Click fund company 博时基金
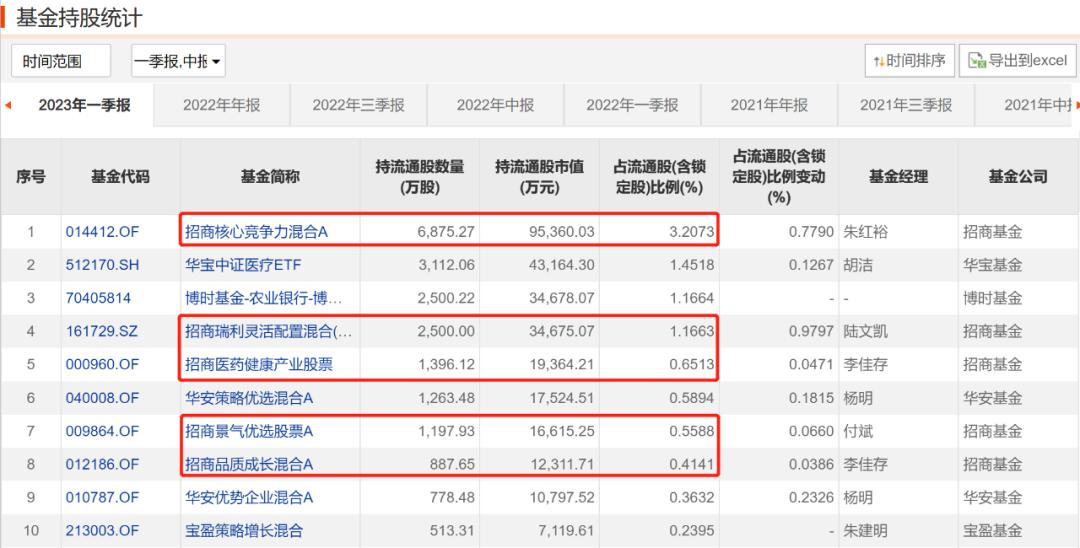The height and width of the screenshot is (548, 1080). [x=993, y=298]
